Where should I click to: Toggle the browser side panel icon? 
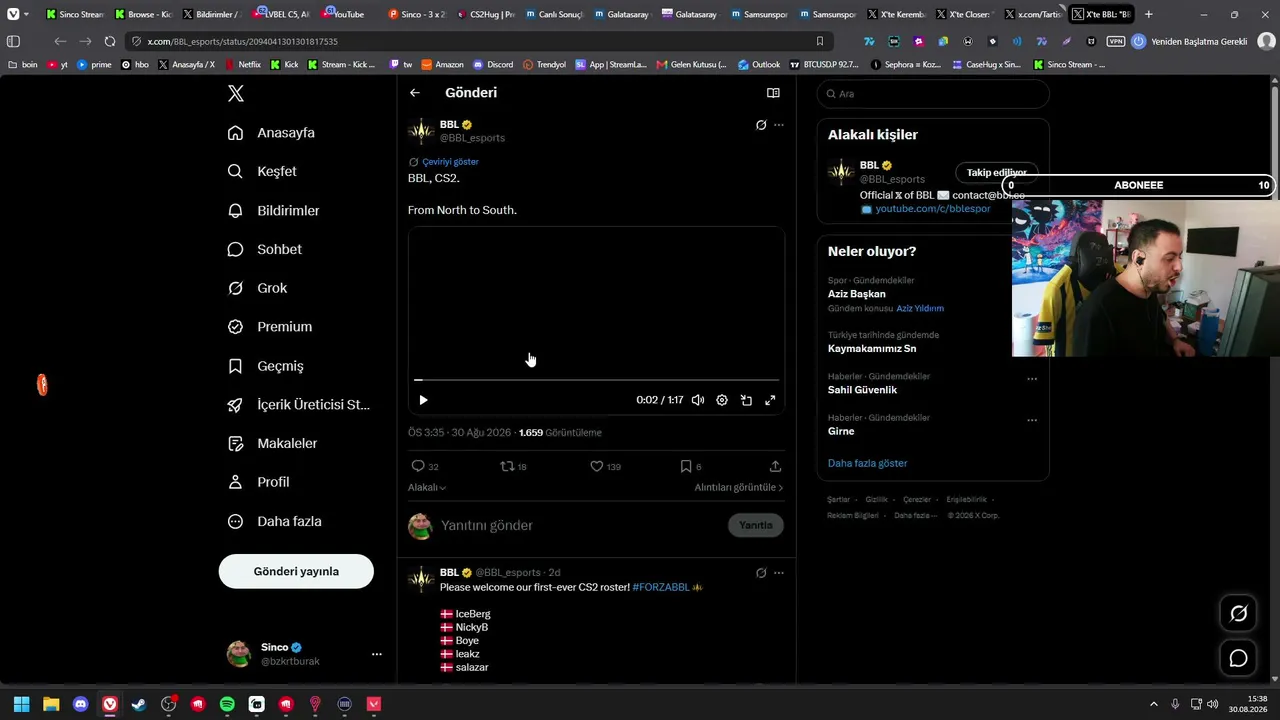pyautogui.click(x=13, y=41)
